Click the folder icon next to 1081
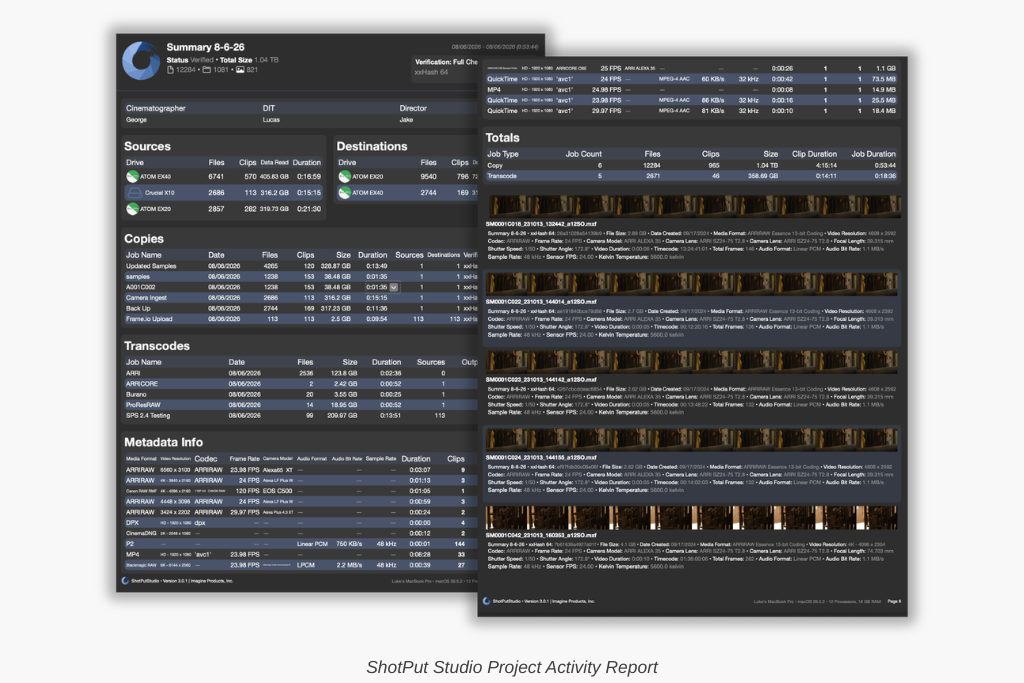This screenshot has height=683, width=1024. pyautogui.click(x=206, y=70)
